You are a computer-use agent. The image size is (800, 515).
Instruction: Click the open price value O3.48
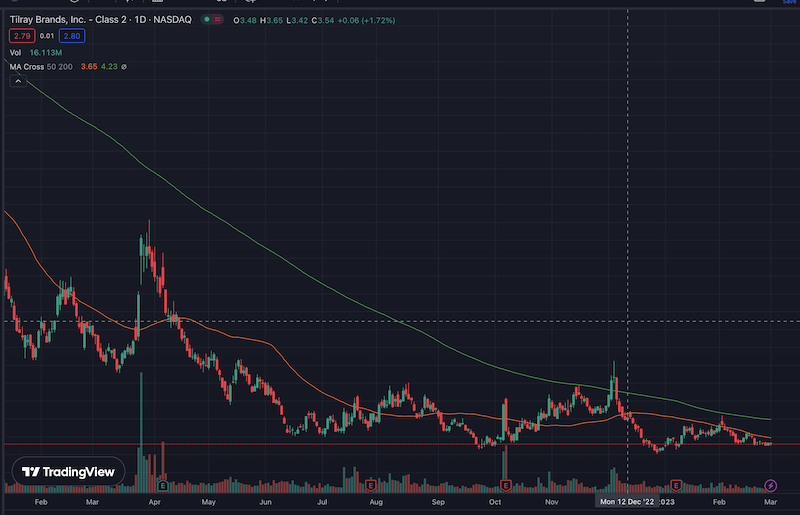click(x=245, y=20)
